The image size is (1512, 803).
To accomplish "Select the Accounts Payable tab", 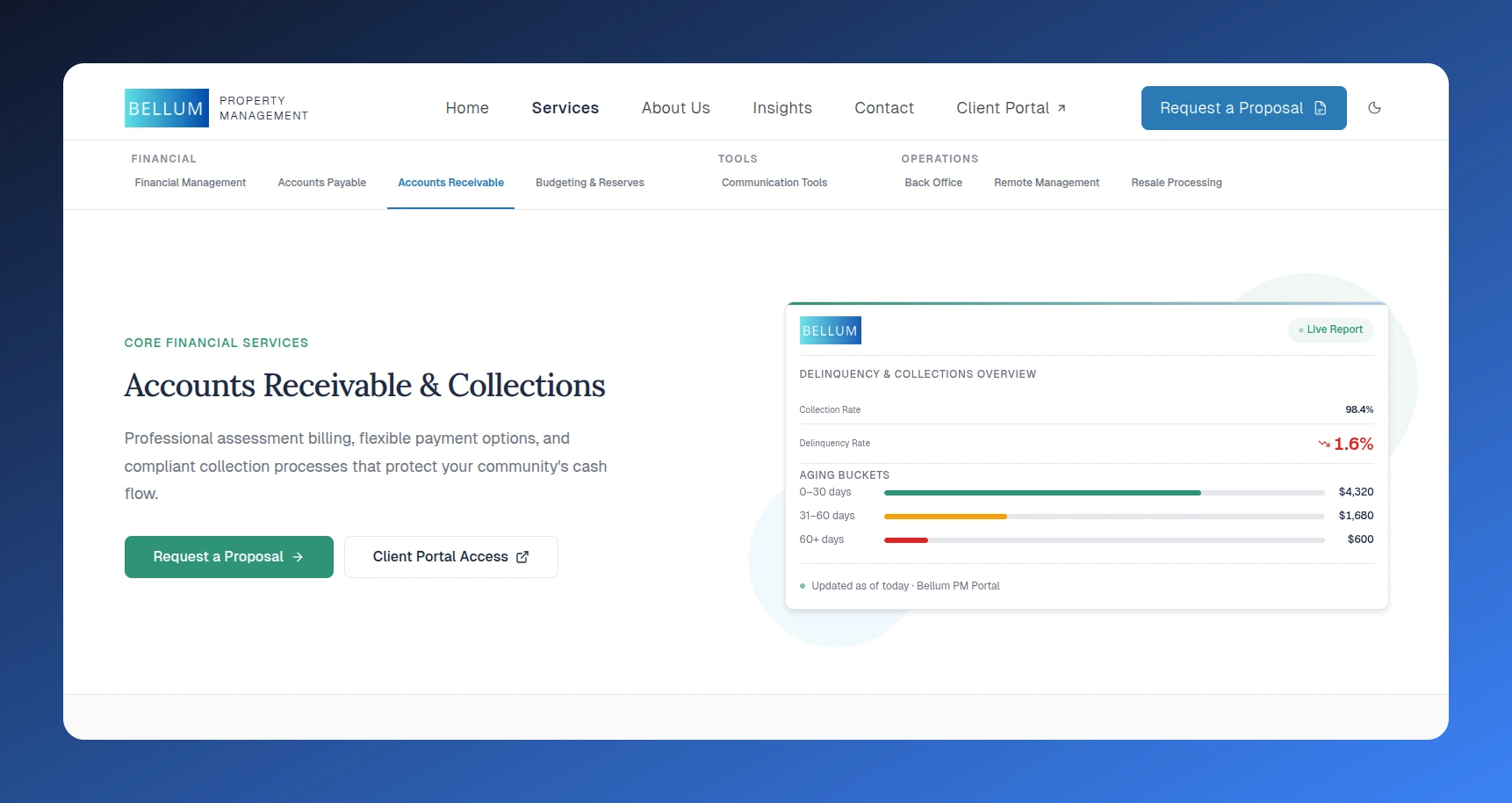I will 321,183.
